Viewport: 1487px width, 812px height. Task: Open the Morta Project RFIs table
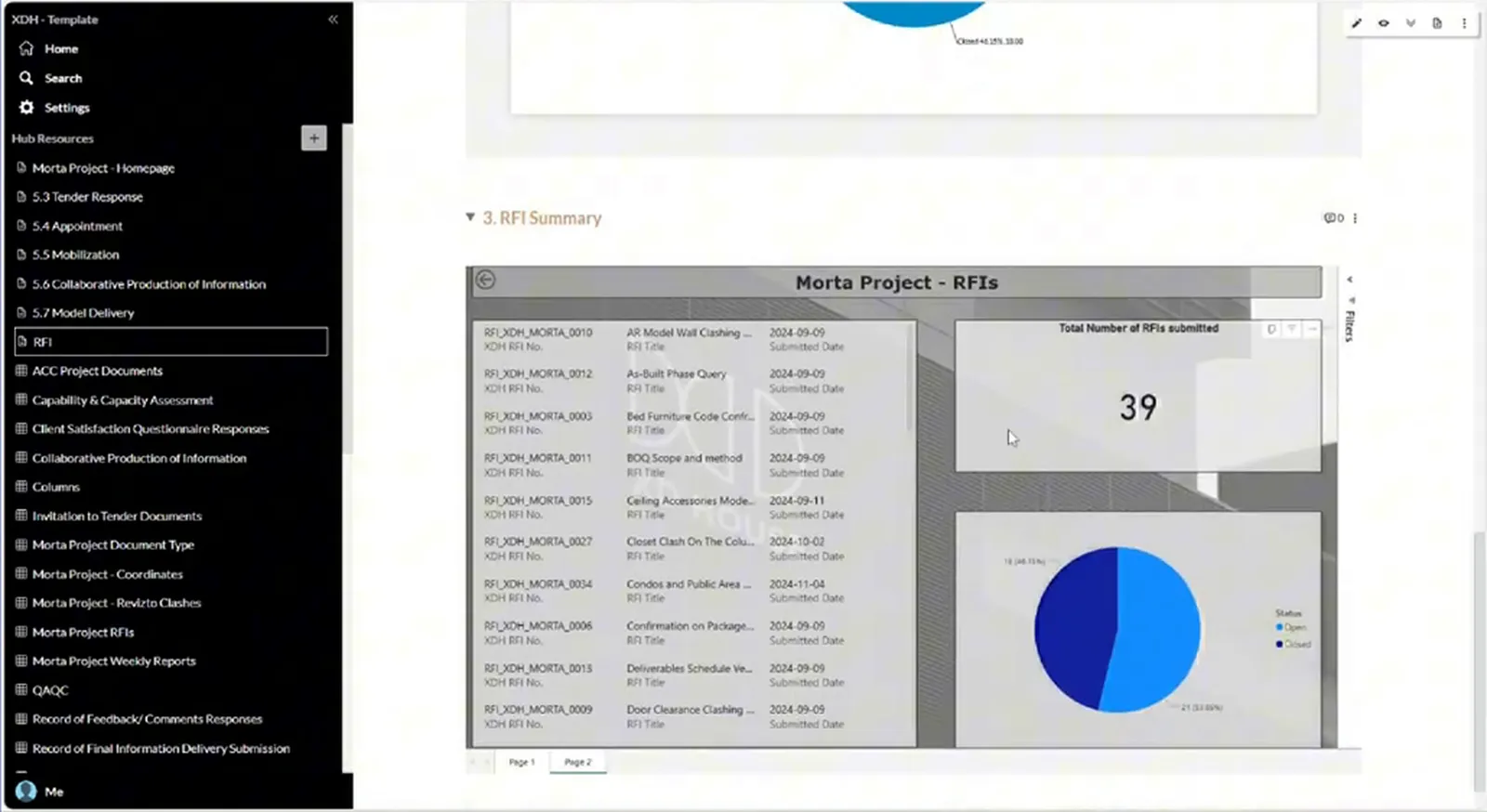(x=83, y=632)
